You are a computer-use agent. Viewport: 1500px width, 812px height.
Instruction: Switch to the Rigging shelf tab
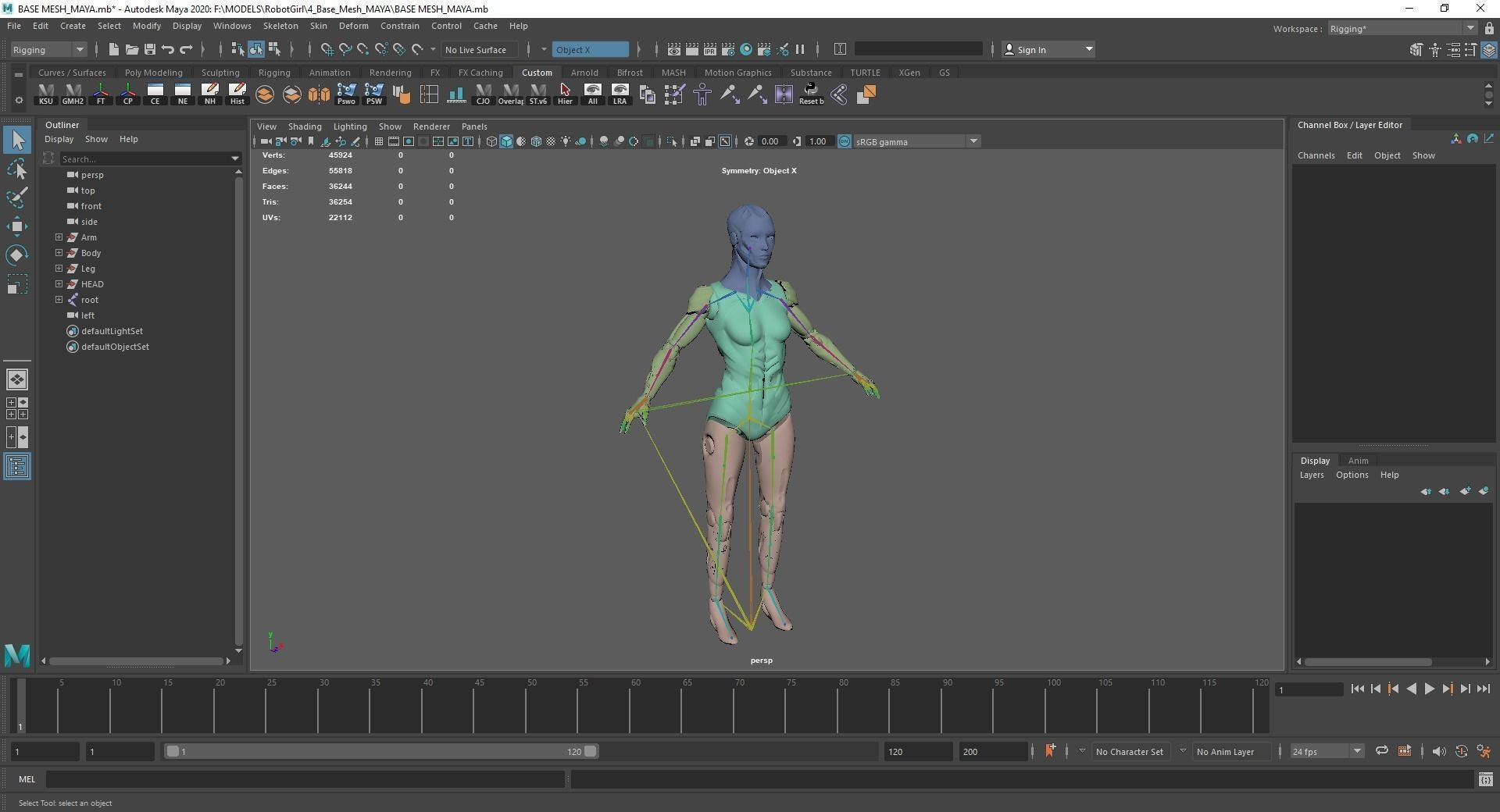click(274, 73)
